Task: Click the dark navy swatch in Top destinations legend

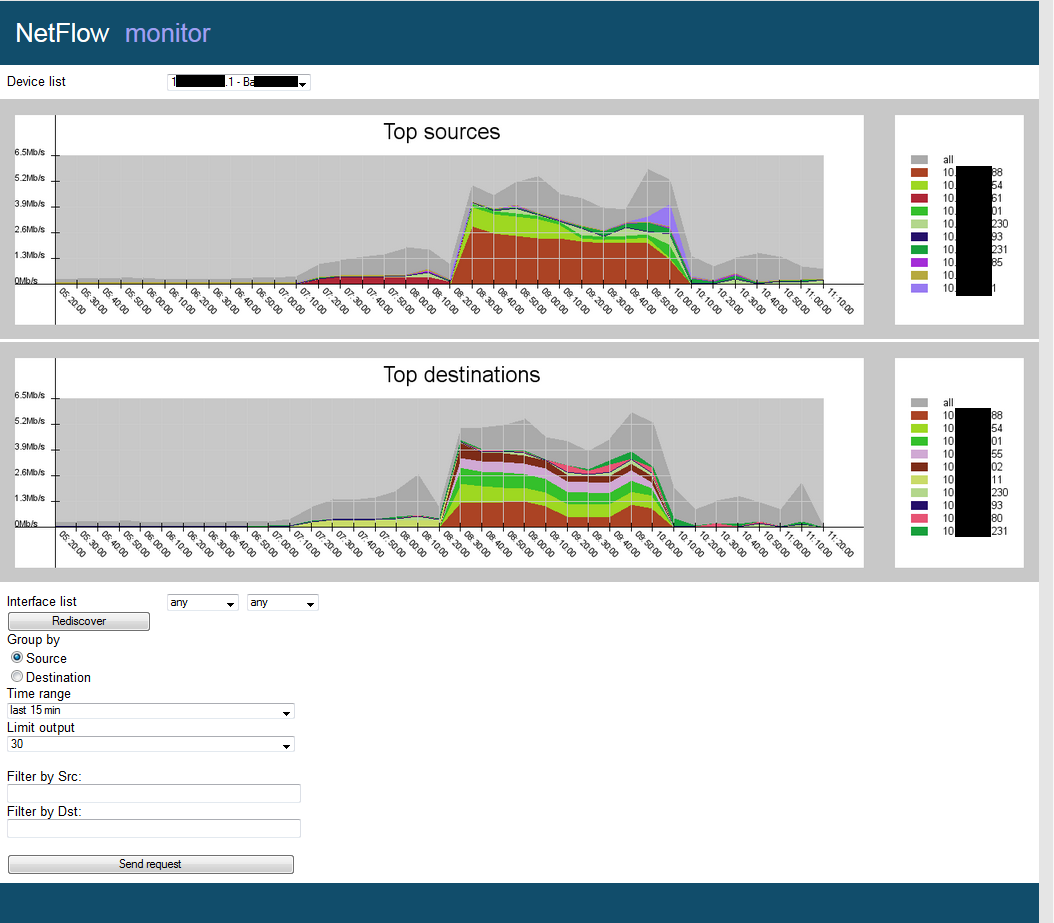Action: coord(919,505)
